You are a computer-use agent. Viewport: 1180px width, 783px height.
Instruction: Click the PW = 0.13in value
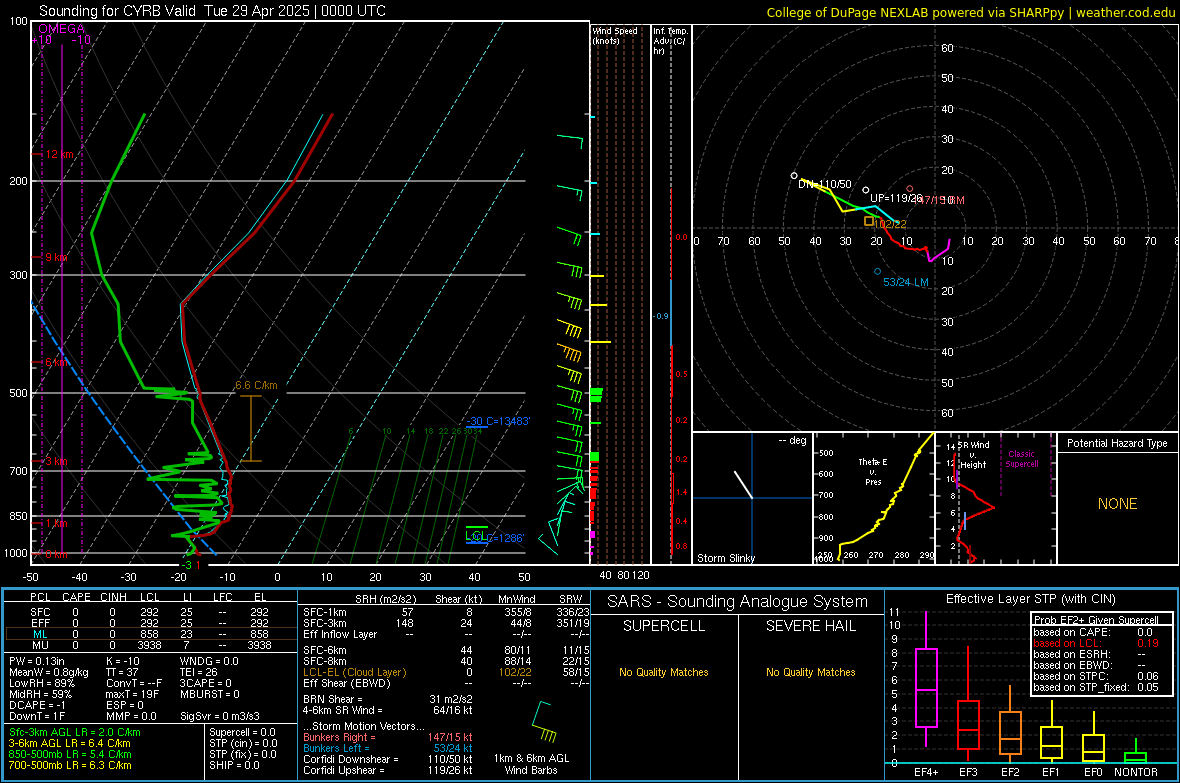[37, 661]
